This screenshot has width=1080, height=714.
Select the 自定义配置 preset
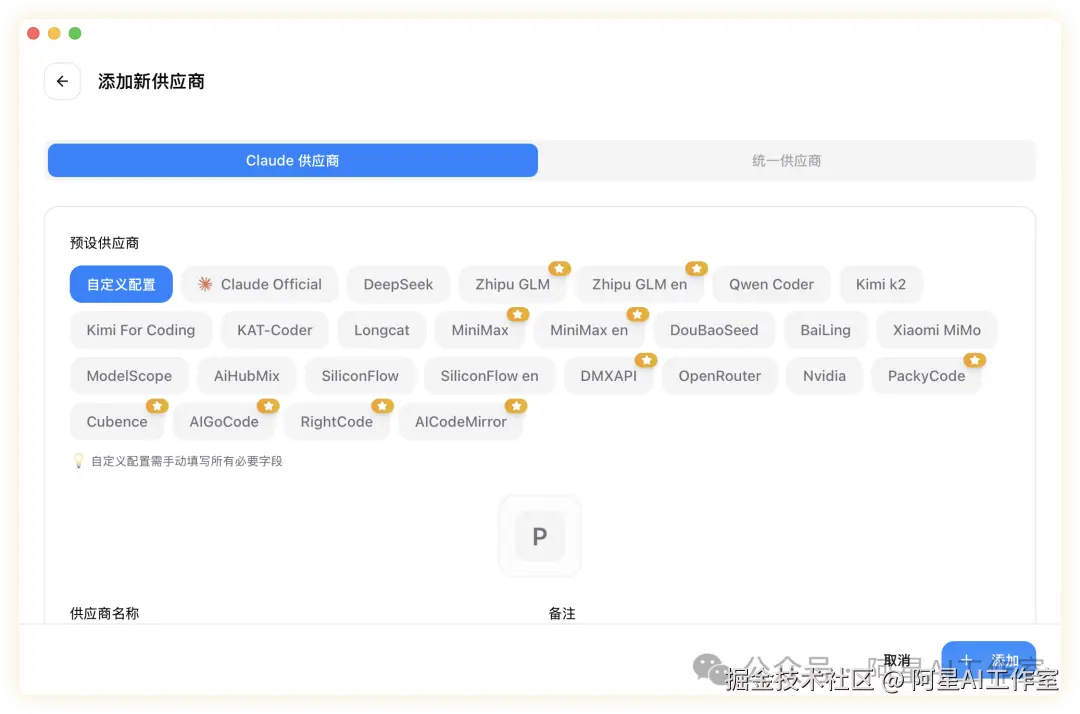tap(121, 284)
